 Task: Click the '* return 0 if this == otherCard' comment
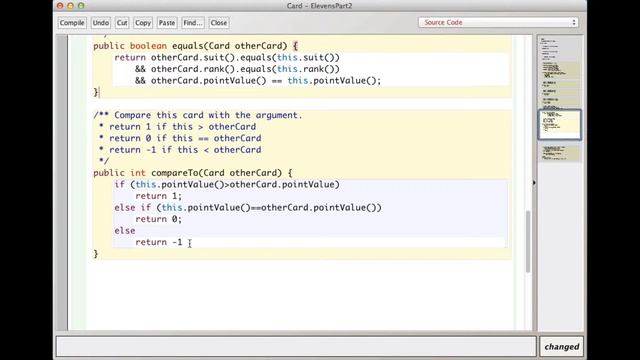point(180,138)
